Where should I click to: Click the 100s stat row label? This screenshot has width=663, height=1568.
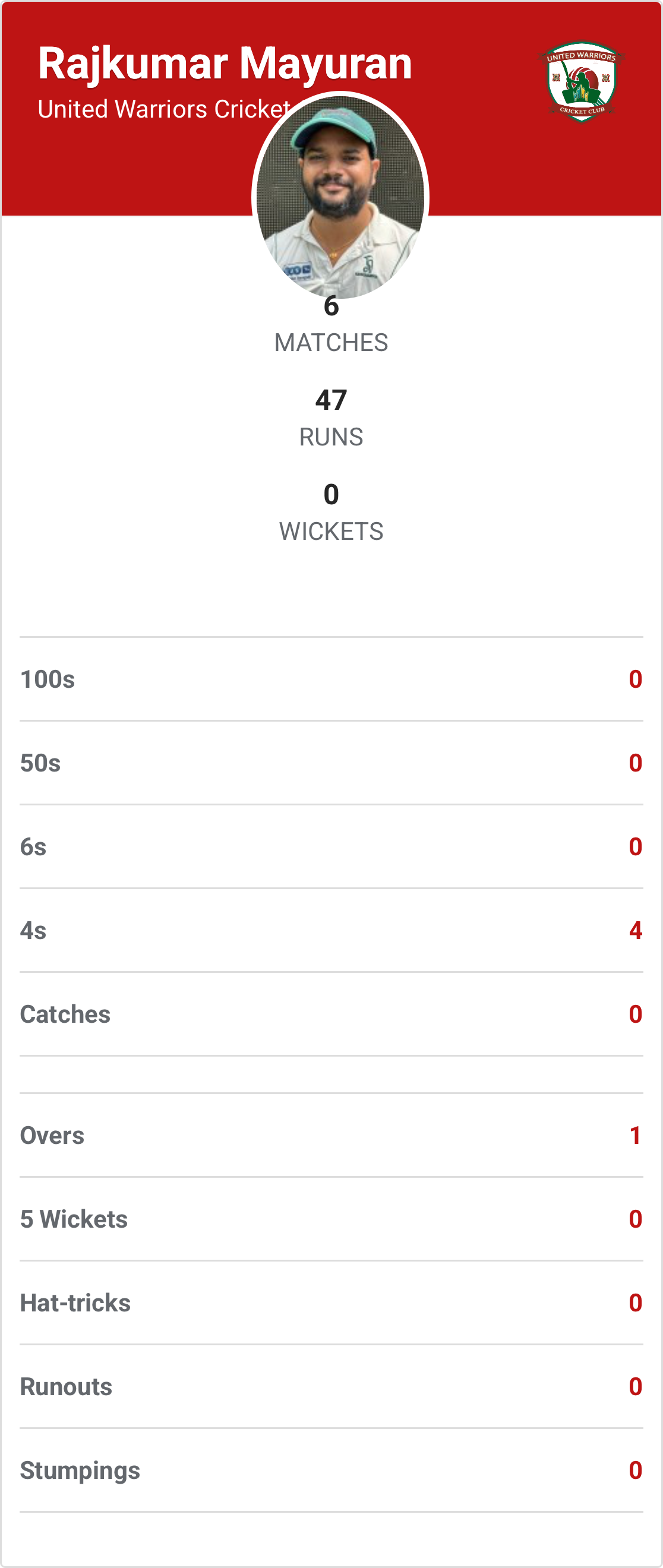click(x=48, y=679)
